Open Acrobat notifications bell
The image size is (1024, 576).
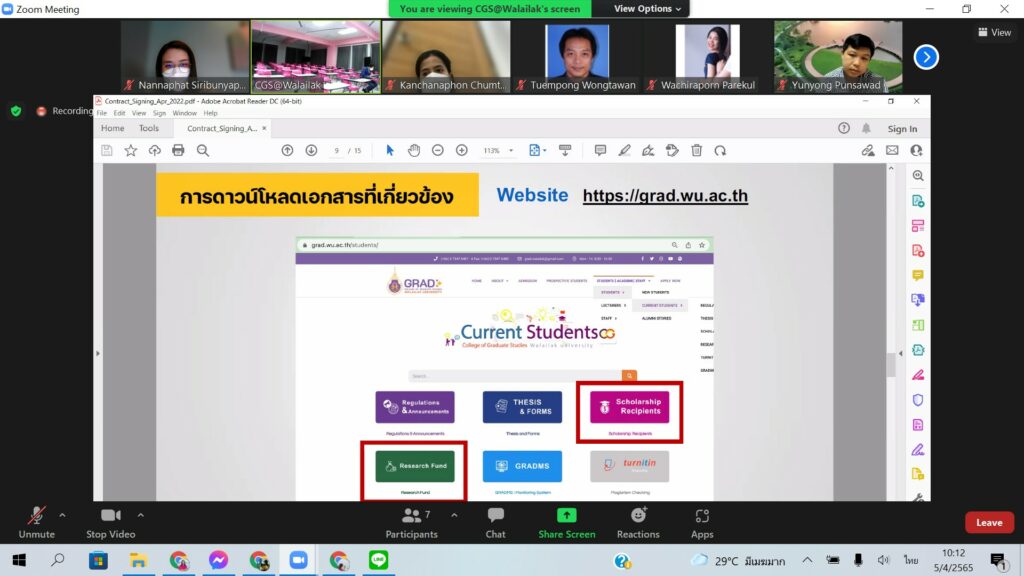(x=866, y=128)
